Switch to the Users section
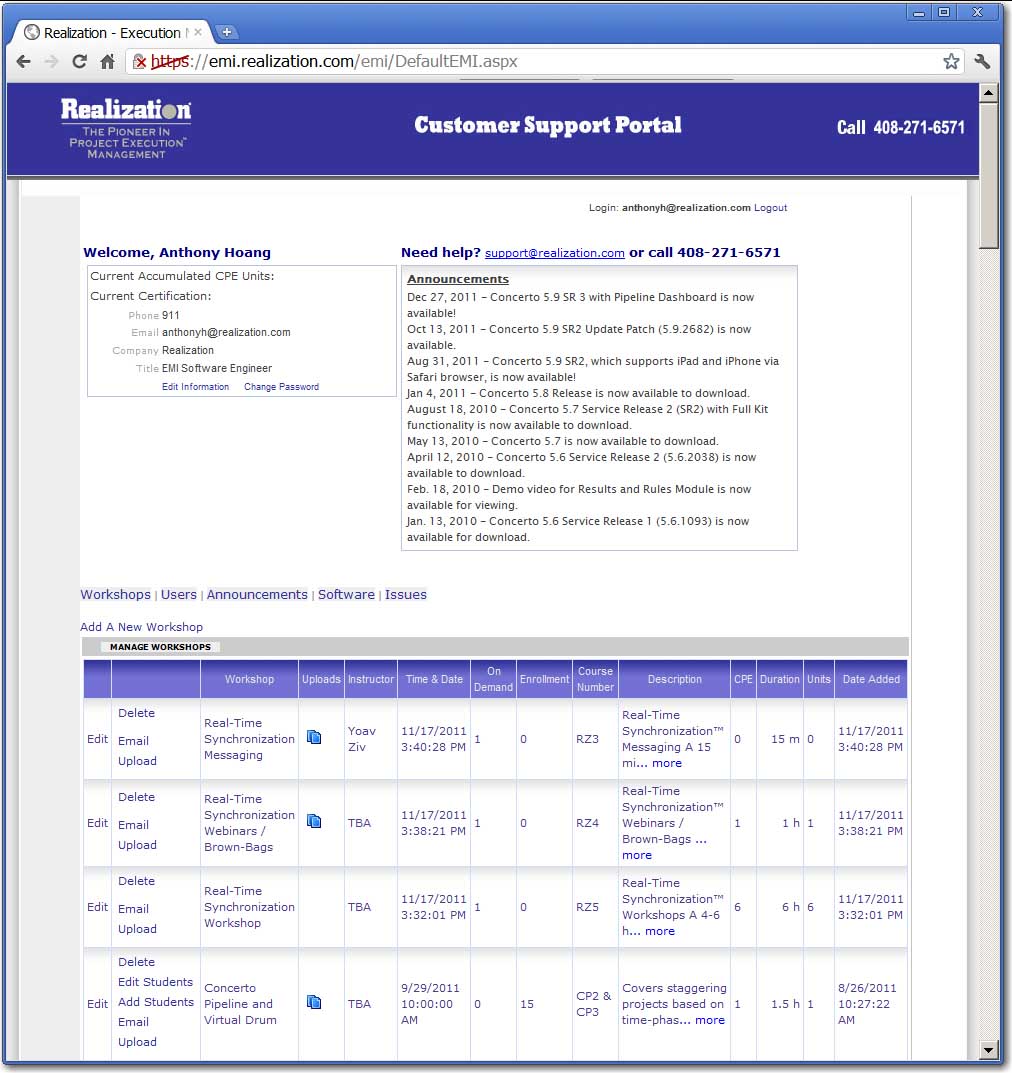 pyautogui.click(x=179, y=594)
